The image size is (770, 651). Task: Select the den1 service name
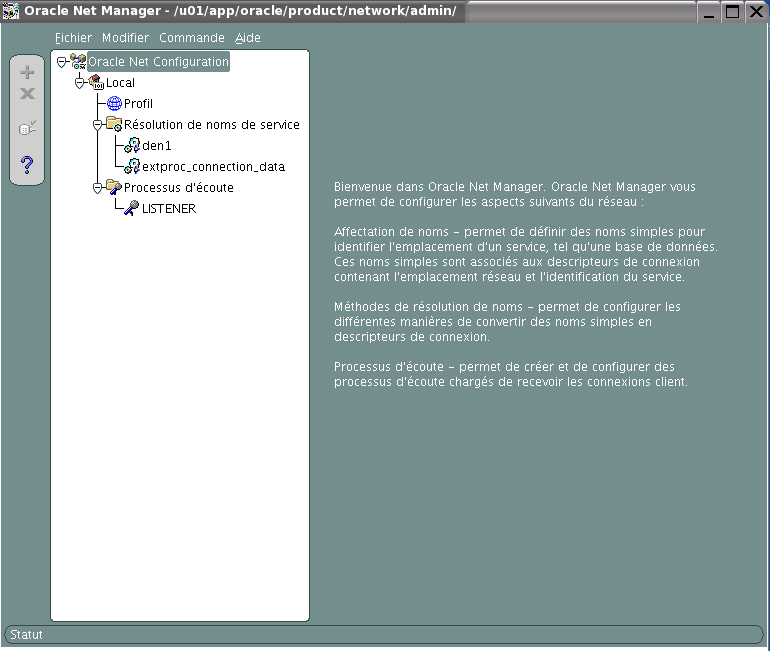pos(157,146)
